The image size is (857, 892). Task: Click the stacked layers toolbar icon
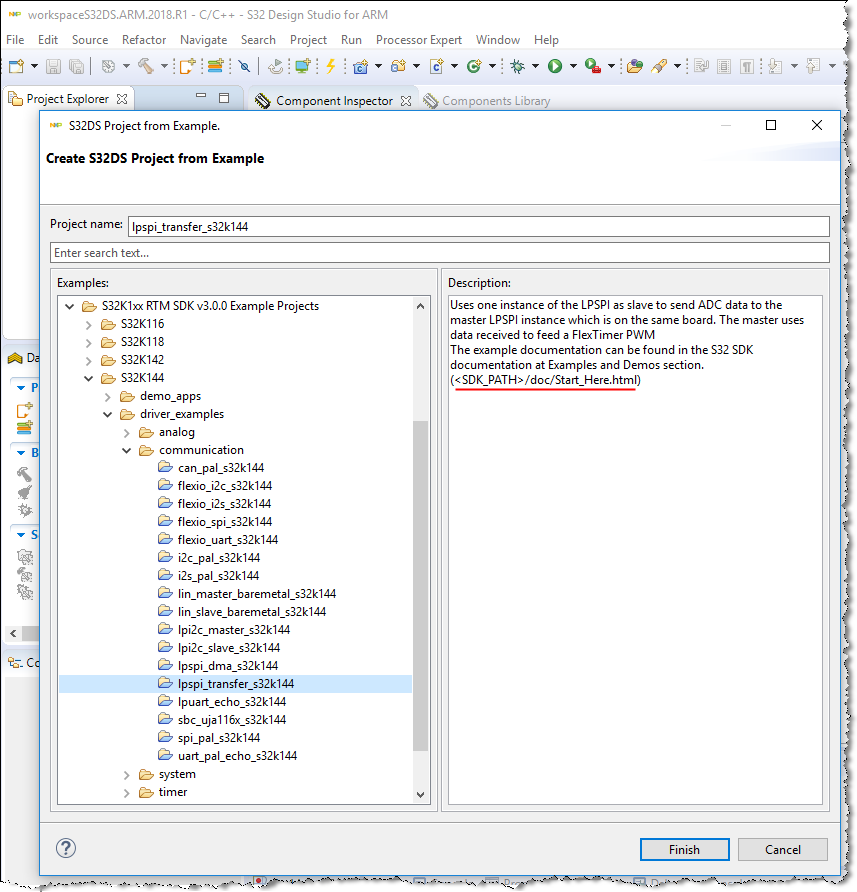tap(215, 67)
